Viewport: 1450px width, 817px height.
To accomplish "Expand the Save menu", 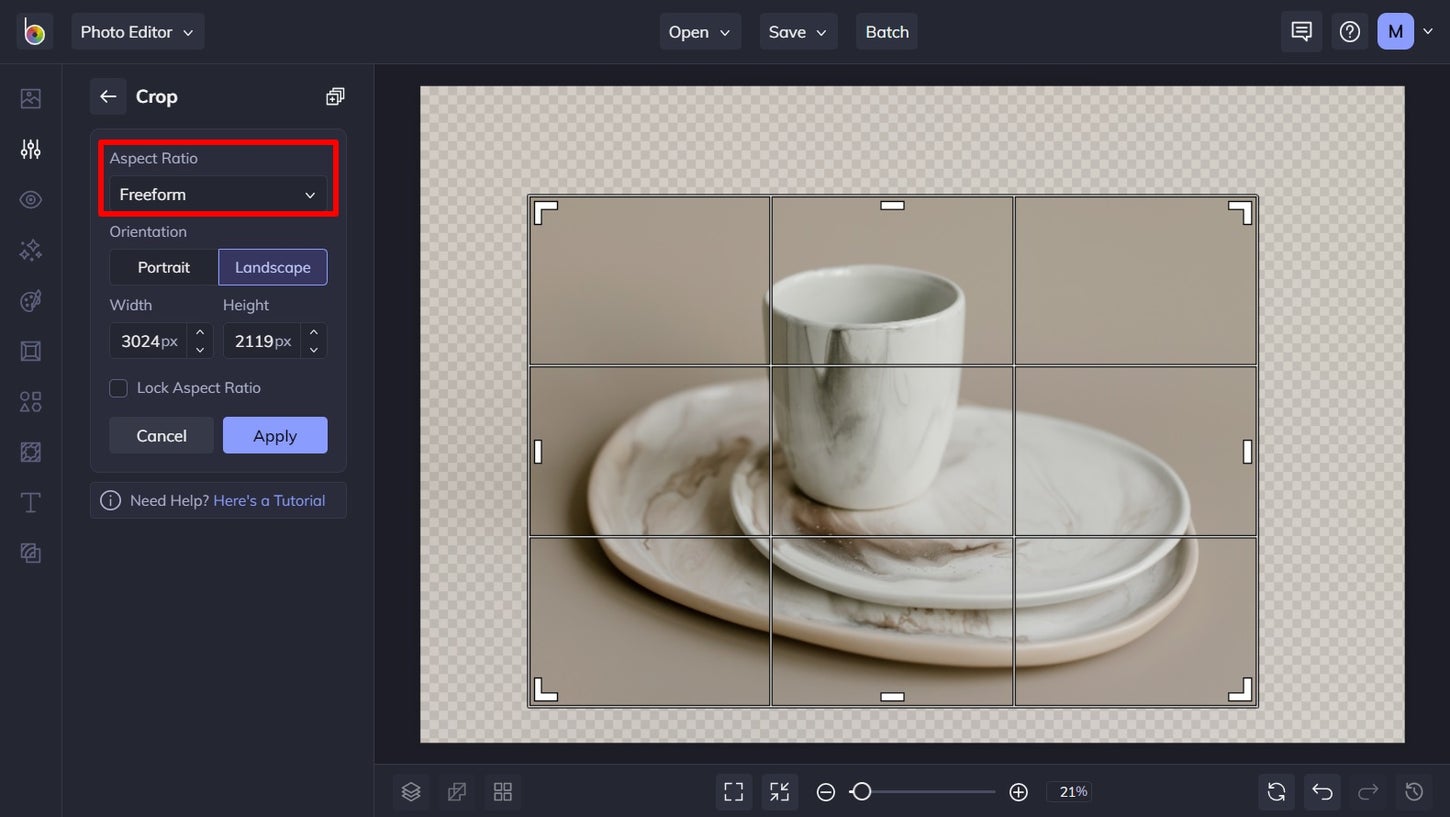I will pyautogui.click(x=798, y=31).
